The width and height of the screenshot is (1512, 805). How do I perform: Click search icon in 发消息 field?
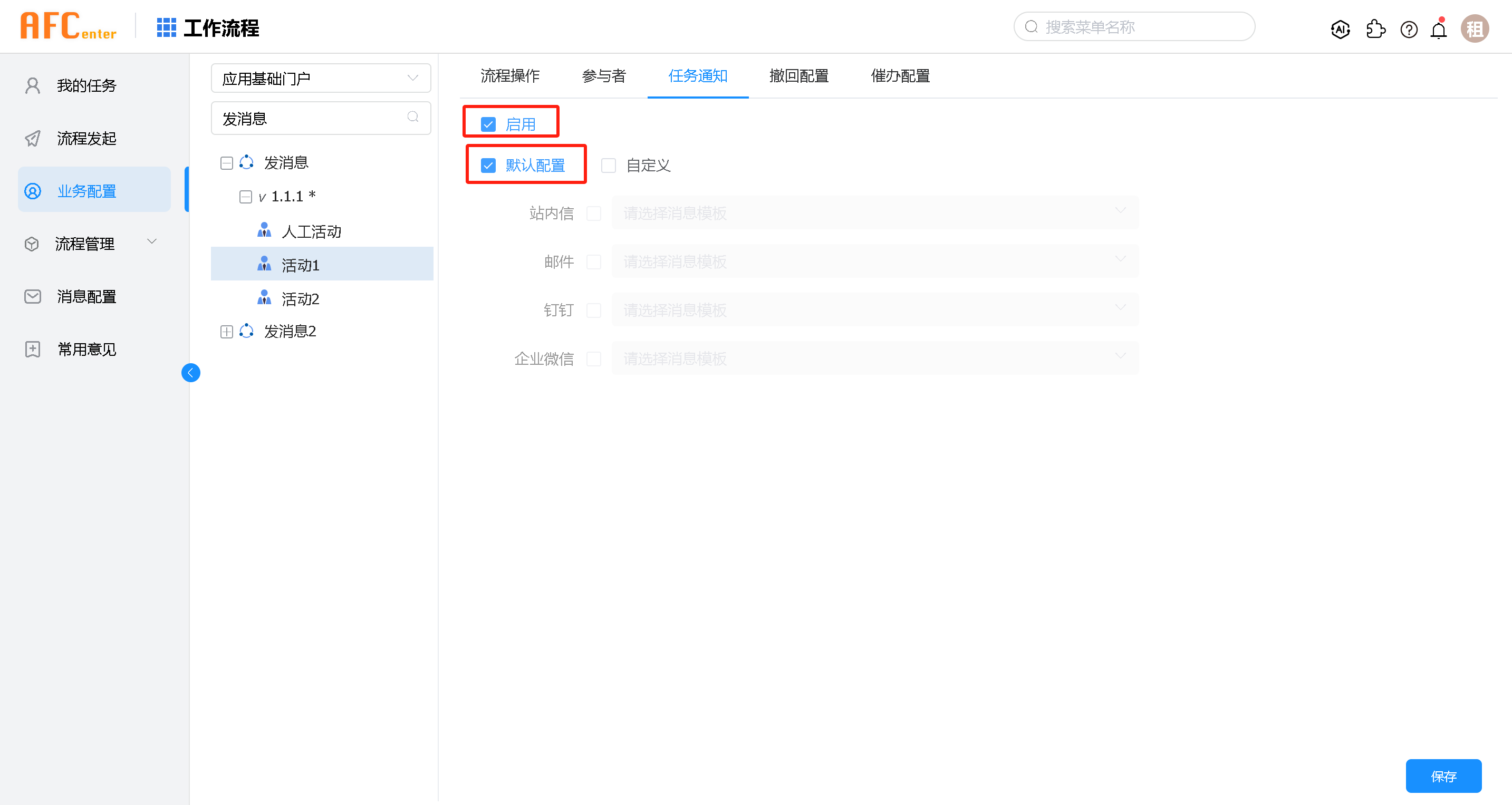point(412,118)
